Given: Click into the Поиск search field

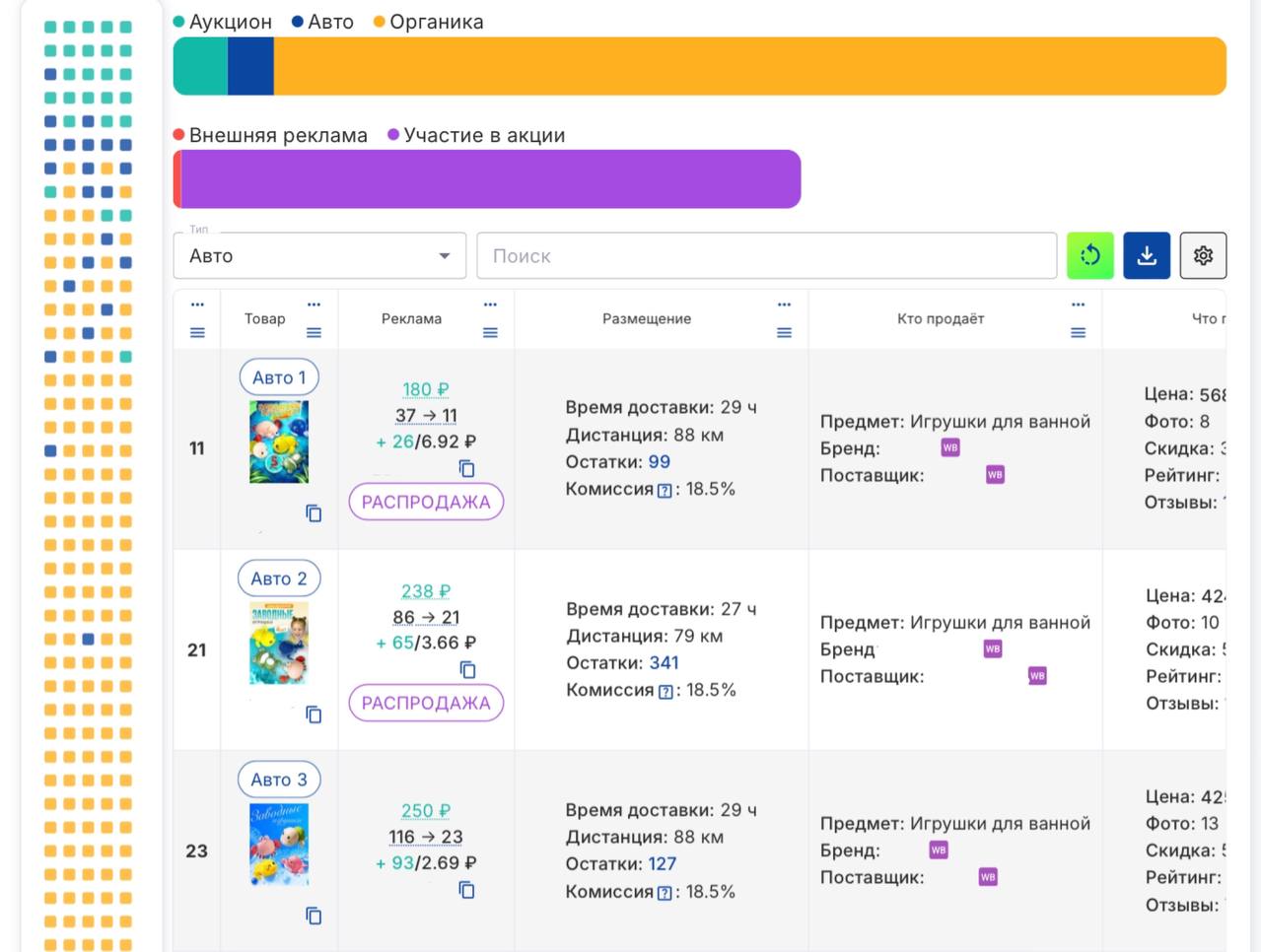Looking at the screenshot, I should click(x=766, y=256).
